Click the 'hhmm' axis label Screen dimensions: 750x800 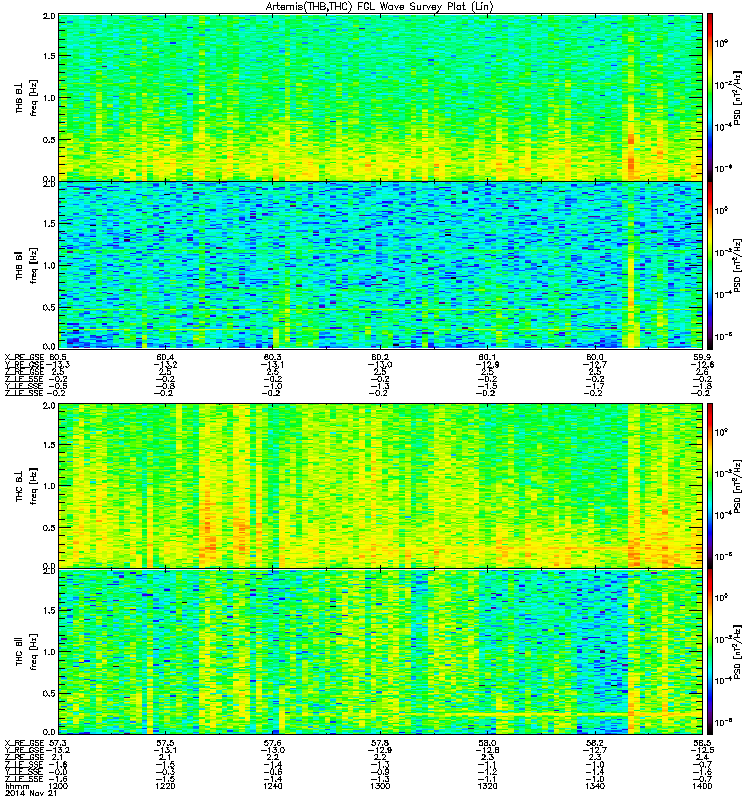17,786
